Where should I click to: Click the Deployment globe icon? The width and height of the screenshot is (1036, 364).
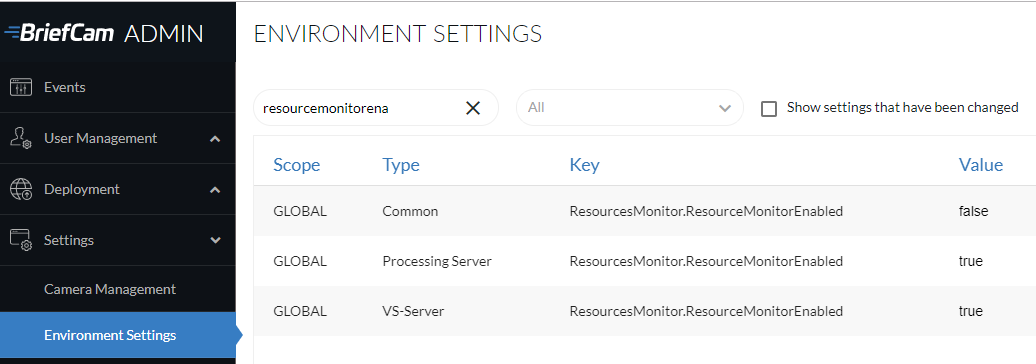(21, 189)
